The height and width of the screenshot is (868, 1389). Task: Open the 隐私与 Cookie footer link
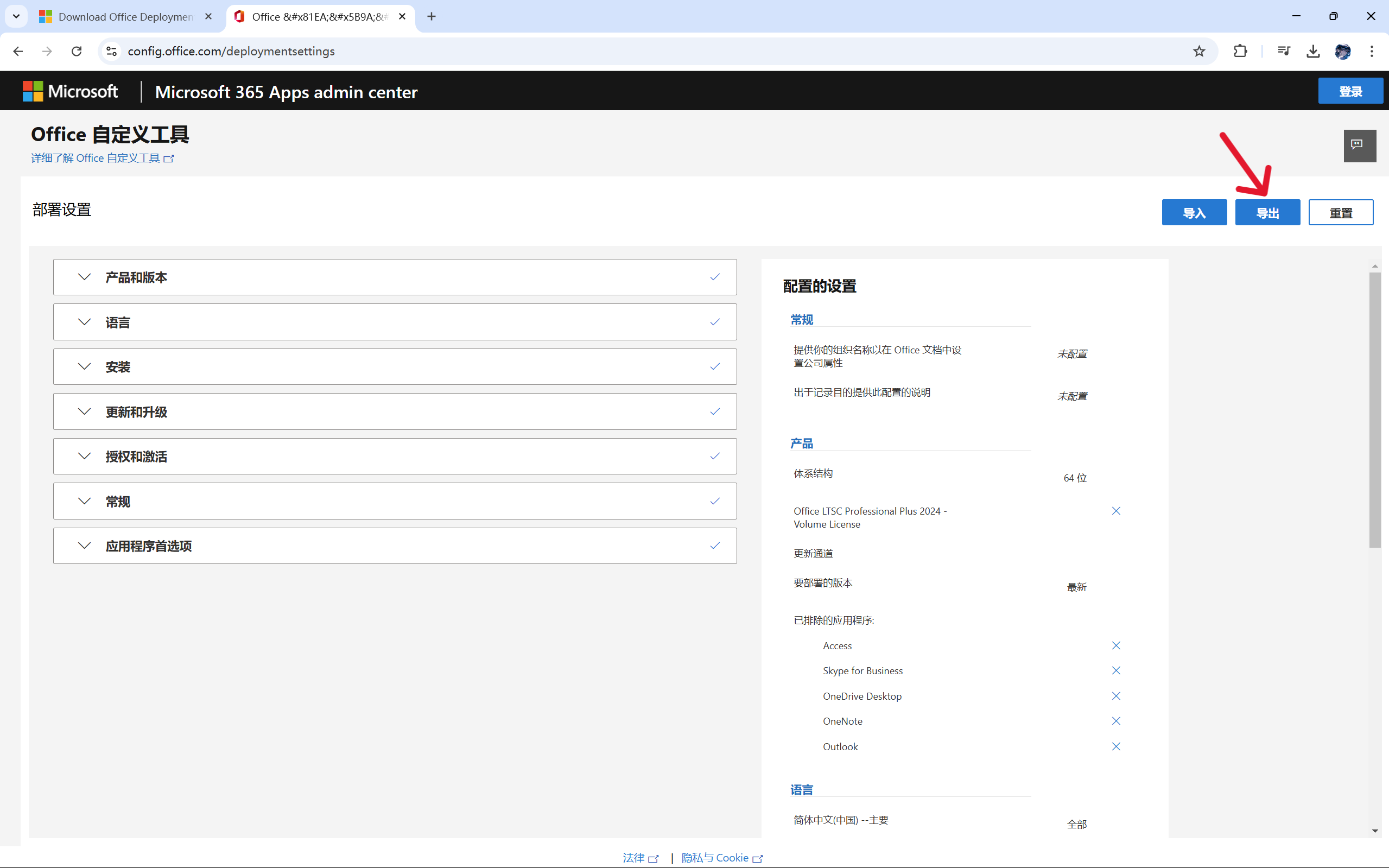coord(722,858)
